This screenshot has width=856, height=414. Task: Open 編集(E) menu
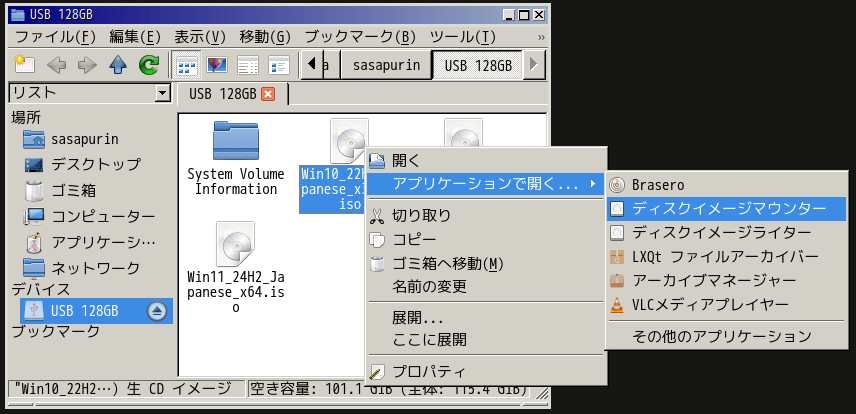click(x=135, y=37)
